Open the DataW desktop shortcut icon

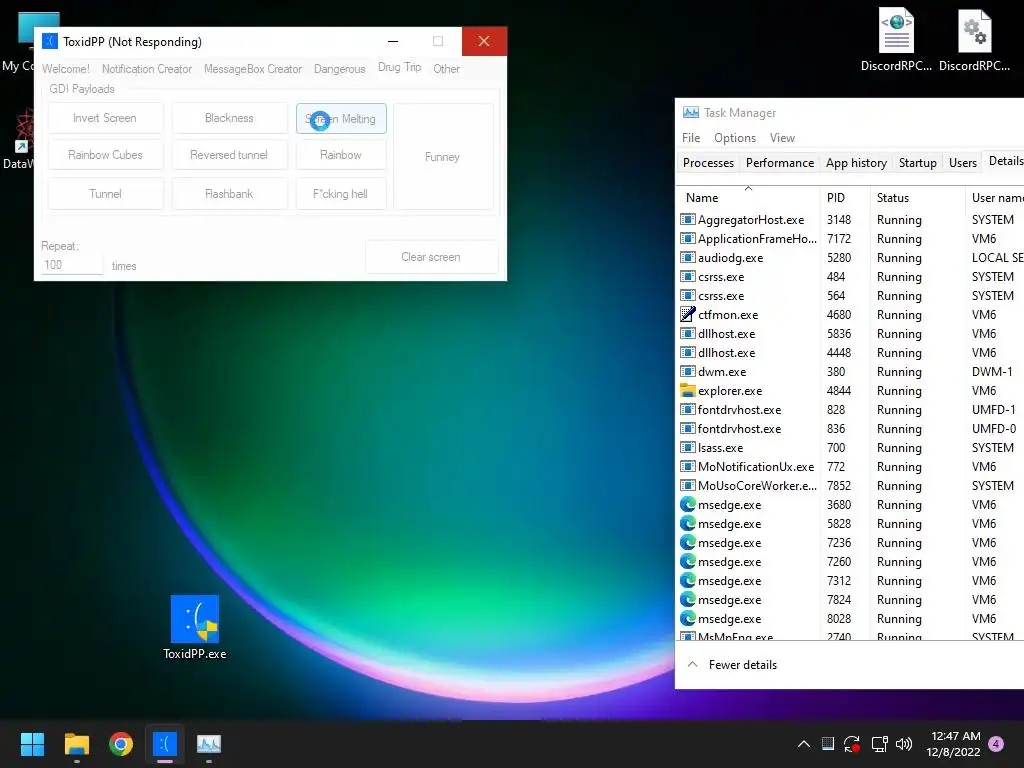click(x=18, y=139)
